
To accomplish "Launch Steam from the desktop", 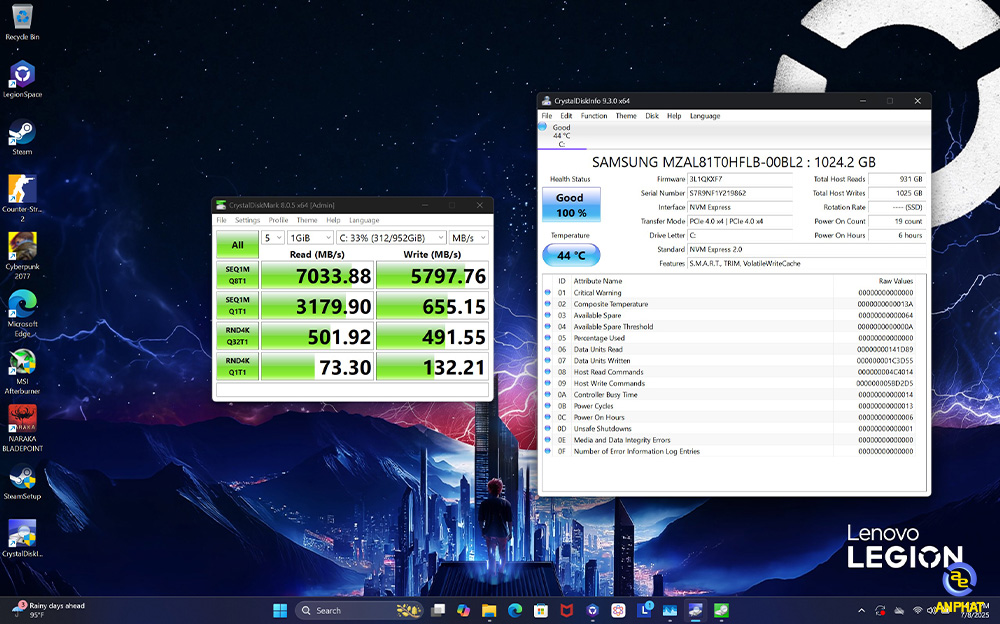I will [x=22, y=137].
